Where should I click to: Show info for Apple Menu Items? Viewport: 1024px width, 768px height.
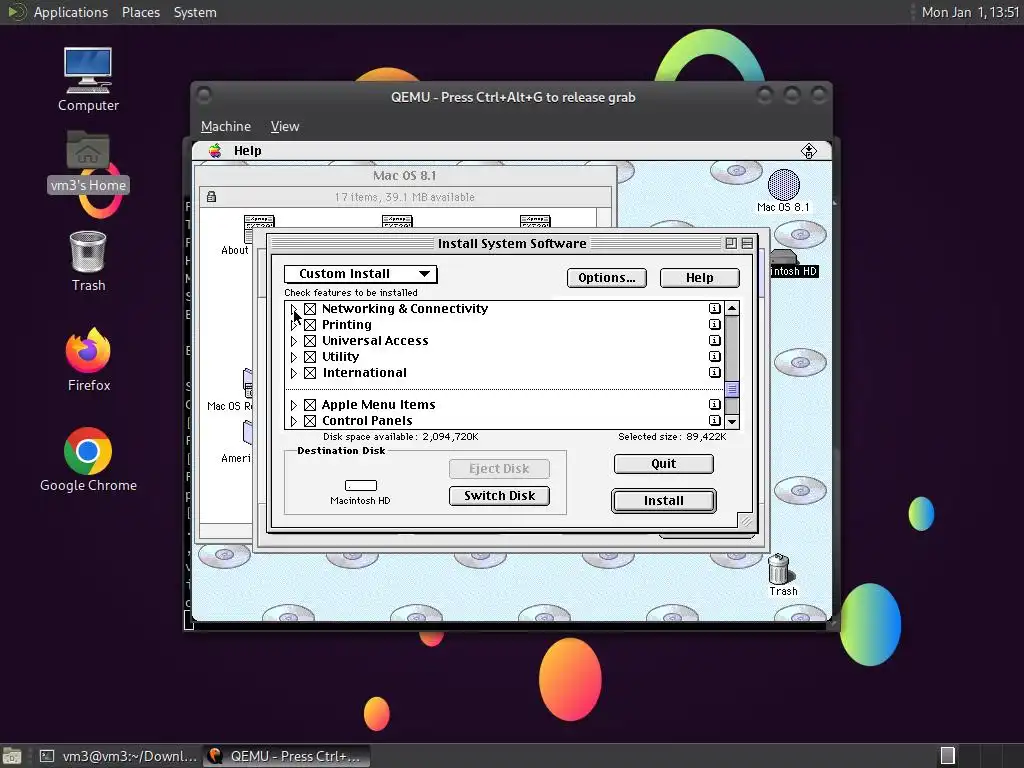[714, 404]
